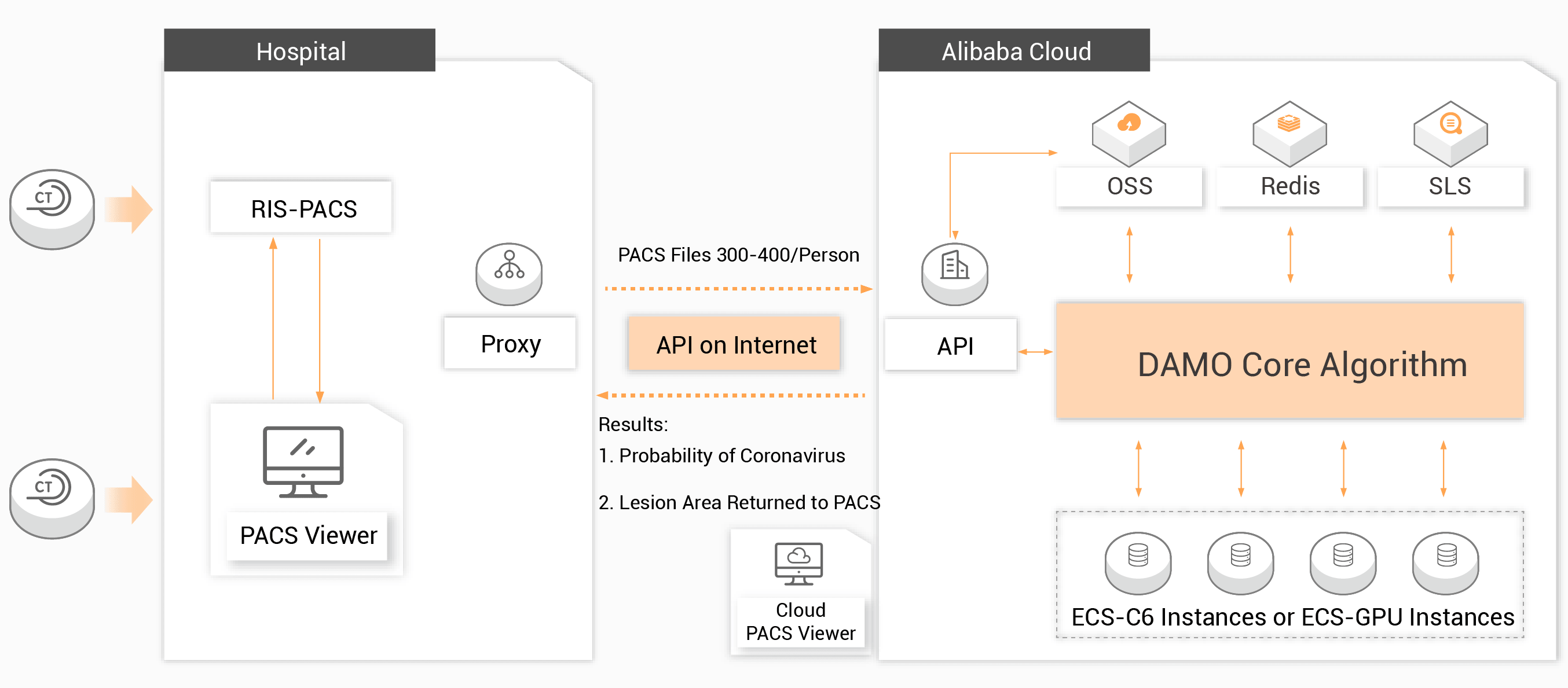This screenshot has width=1568, height=688.
Task: Click the OSS cloud storage cube icon
Action: point(1129,133)
